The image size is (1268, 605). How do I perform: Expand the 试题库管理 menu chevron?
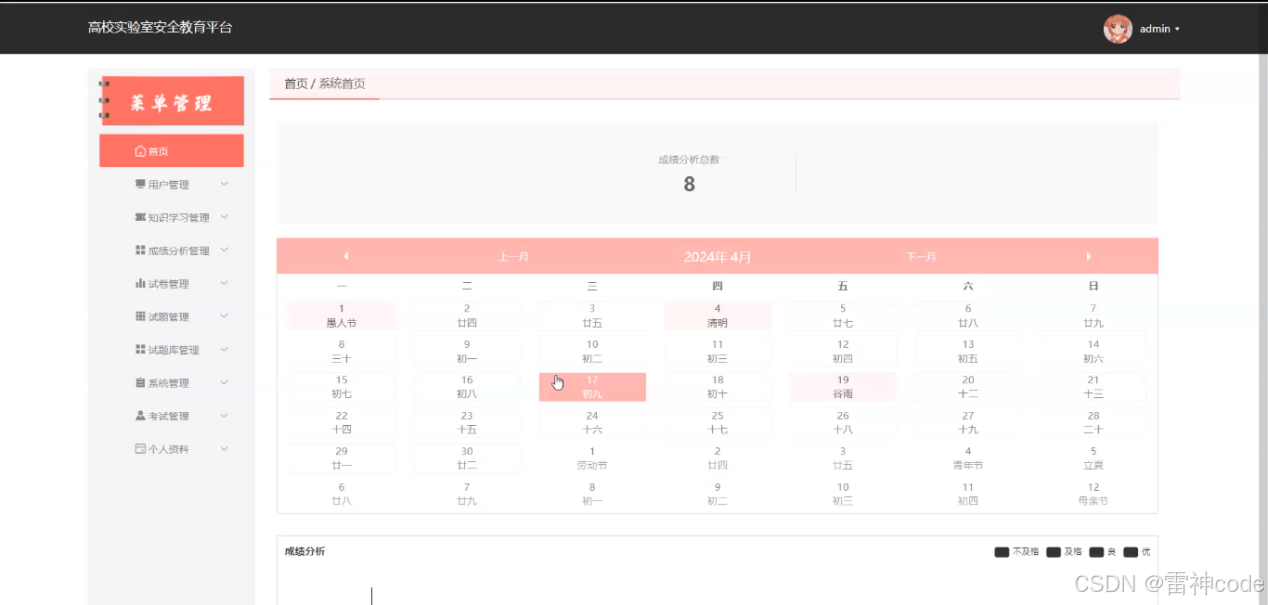[224, 349]
